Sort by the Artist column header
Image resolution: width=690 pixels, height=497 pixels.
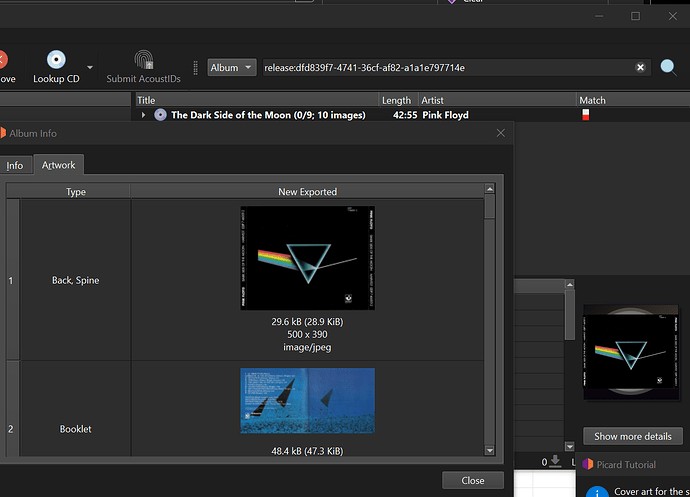click(x=497, y=100)
